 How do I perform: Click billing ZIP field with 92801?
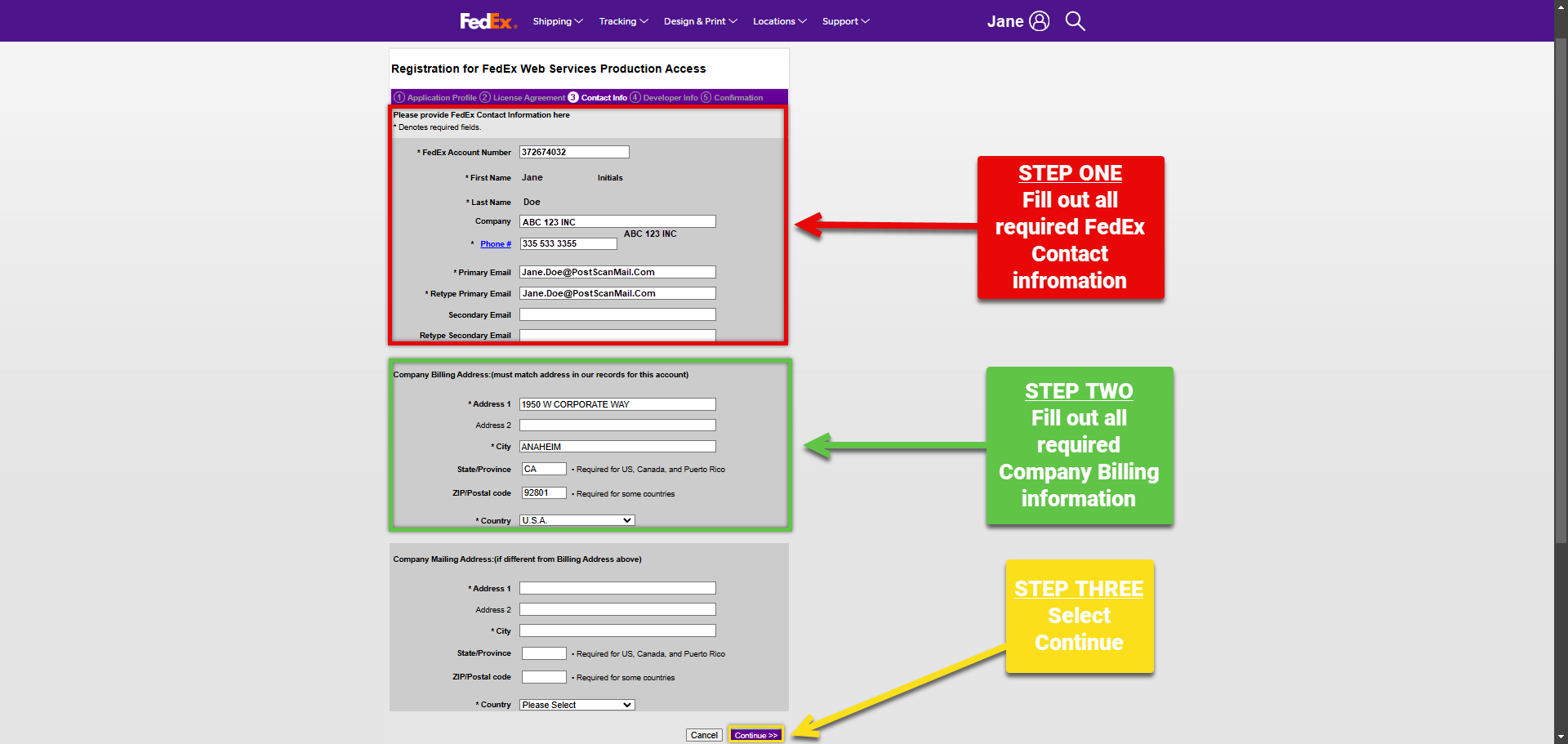[x=544, y=492]
